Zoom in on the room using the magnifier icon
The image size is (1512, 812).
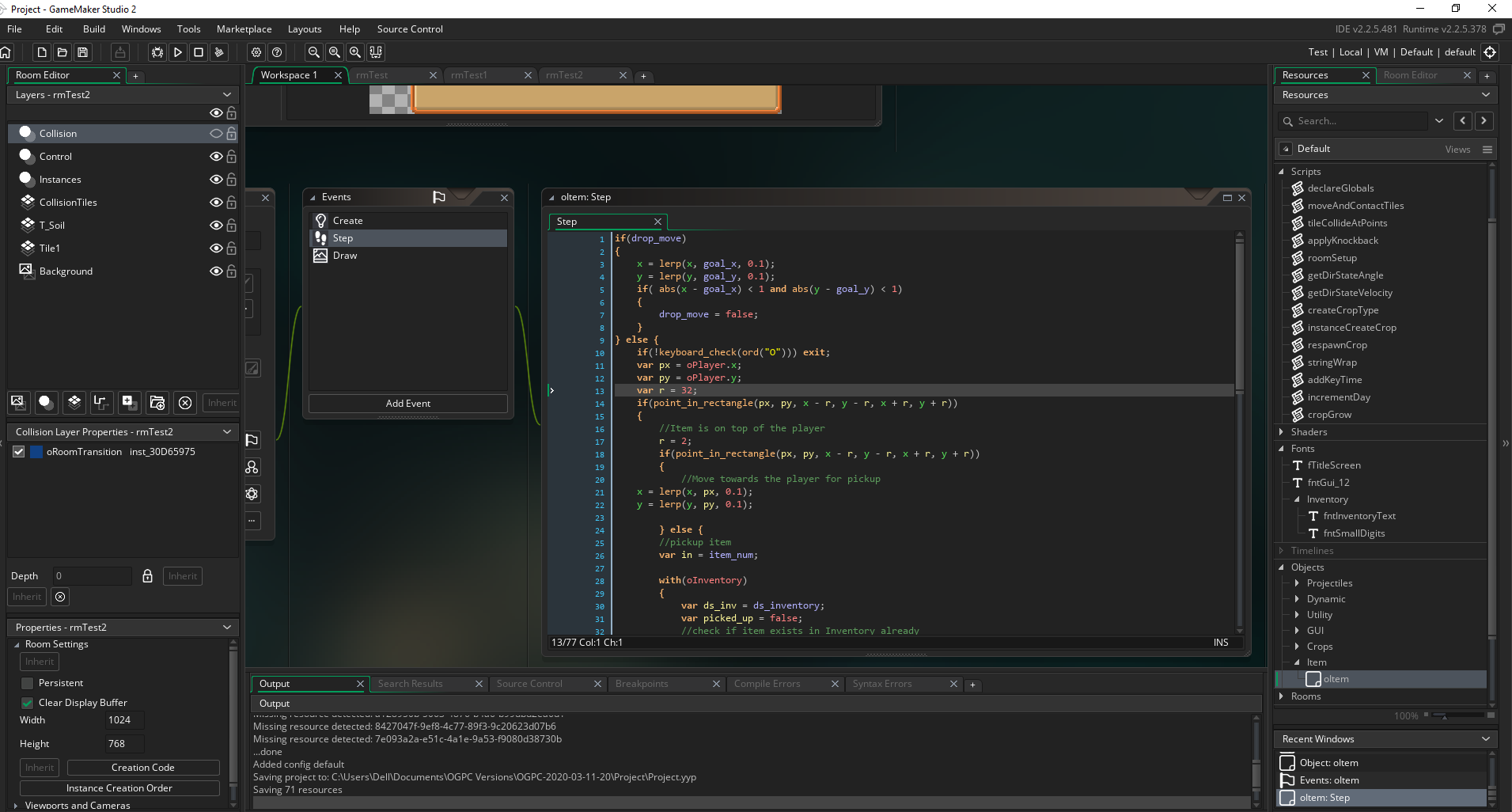pyautogui.click(x=354, y=52)
